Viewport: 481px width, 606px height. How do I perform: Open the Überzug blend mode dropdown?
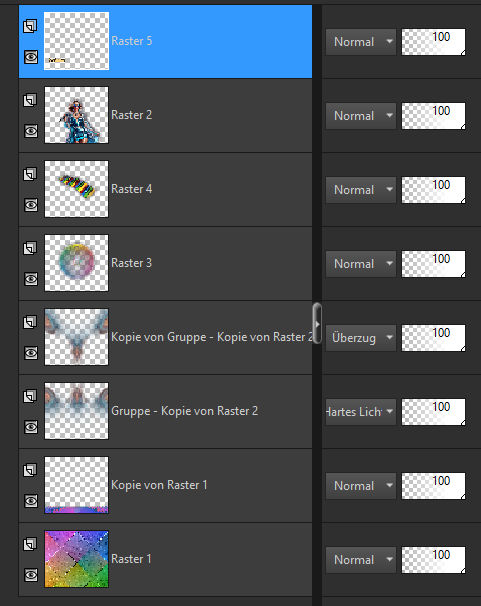tap(361, 338)
